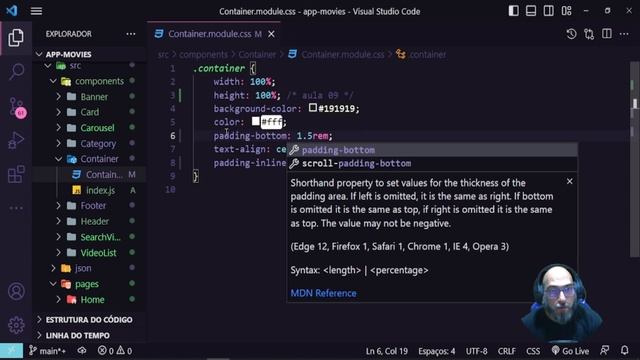The width and height of the screenshot is (640, 360).
Task: Open notifications bell icon
Action: [x=624, y=351]
